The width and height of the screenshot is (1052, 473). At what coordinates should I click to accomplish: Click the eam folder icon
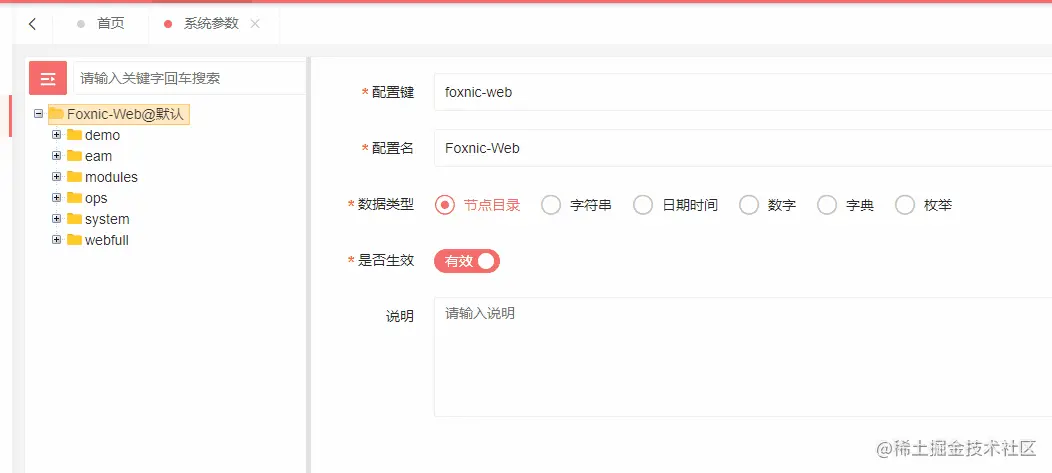[x=74, y=156]
